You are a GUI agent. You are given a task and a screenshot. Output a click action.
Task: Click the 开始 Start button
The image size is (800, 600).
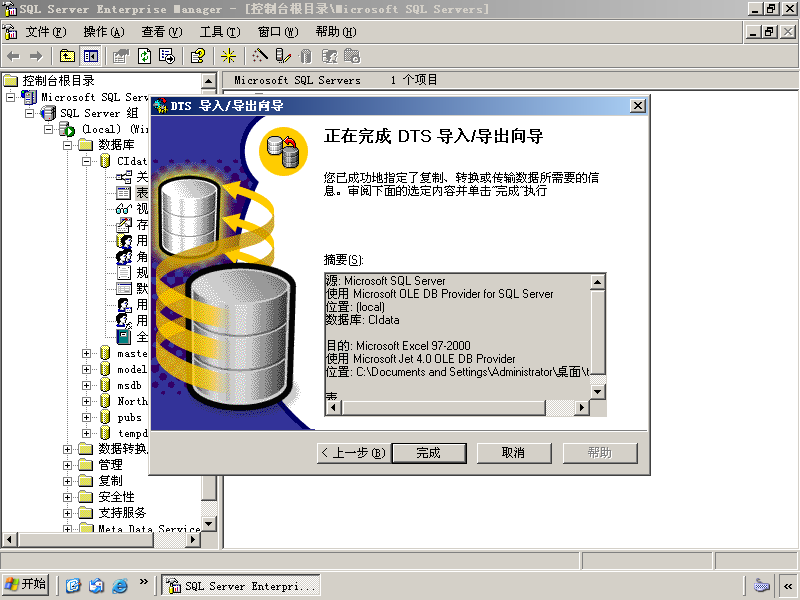point(26,585)
